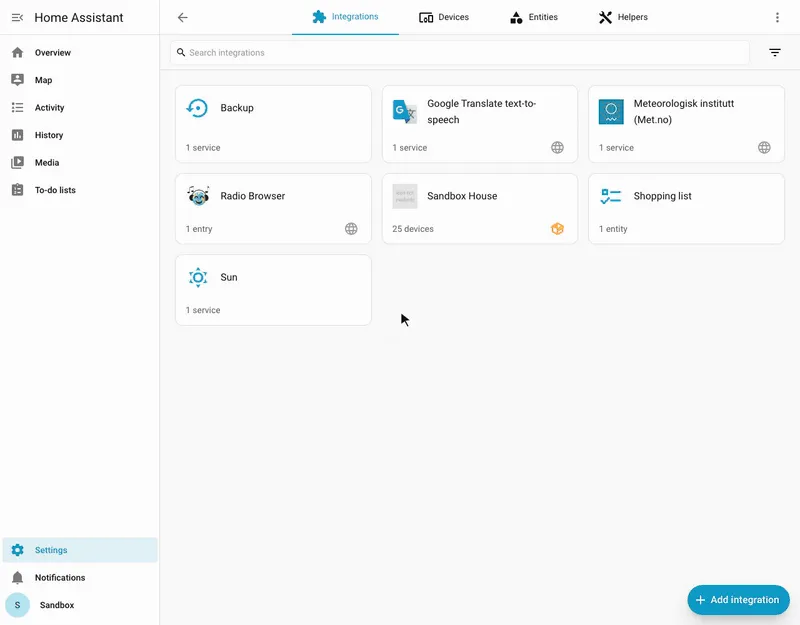The image size is (800, 625).
Task: Click the Met.no weather logo icon
Action: tap(611, 112)
